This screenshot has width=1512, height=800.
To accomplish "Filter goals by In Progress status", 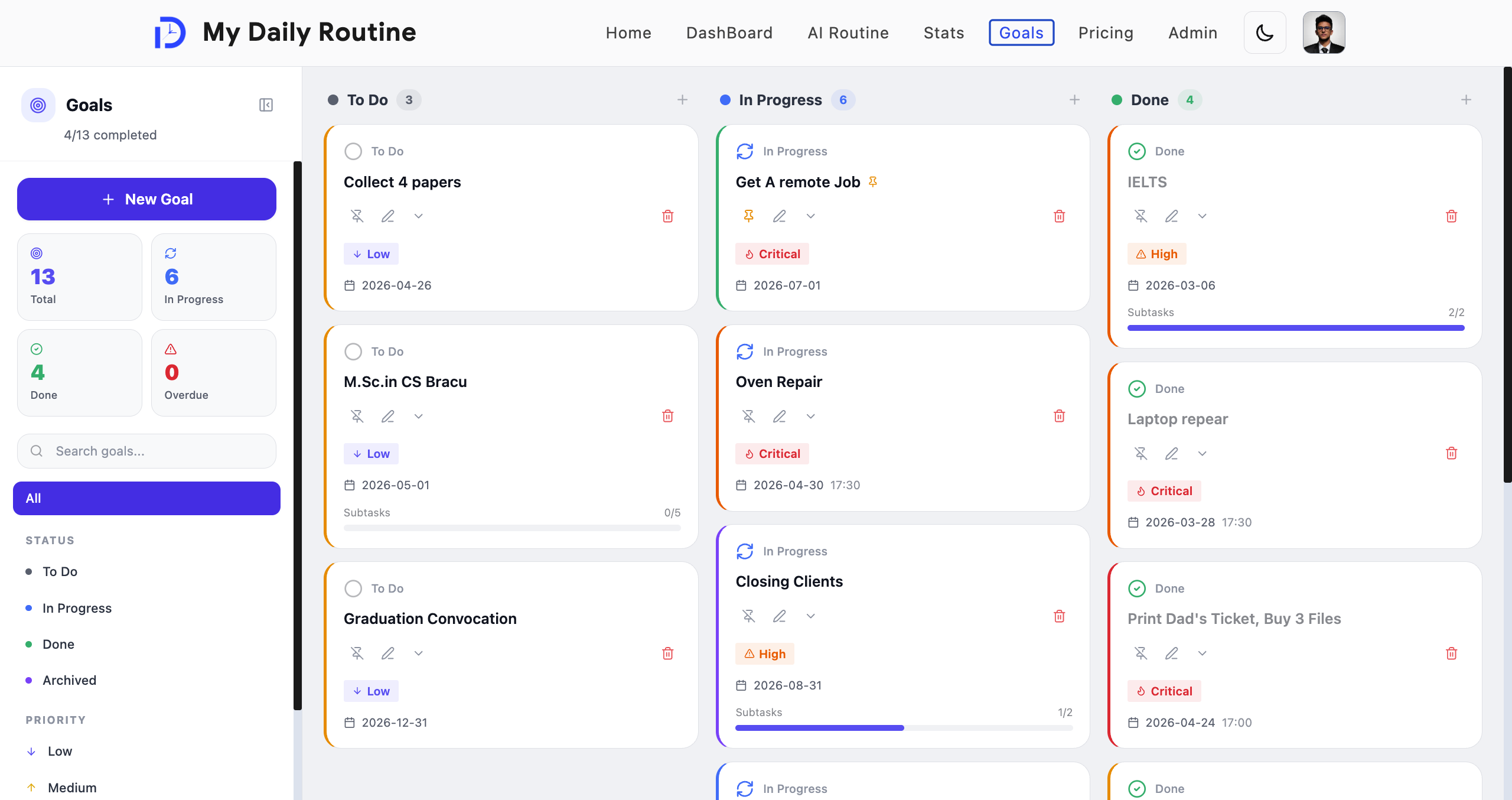I will pyautogui.click(x=146, y=608).
